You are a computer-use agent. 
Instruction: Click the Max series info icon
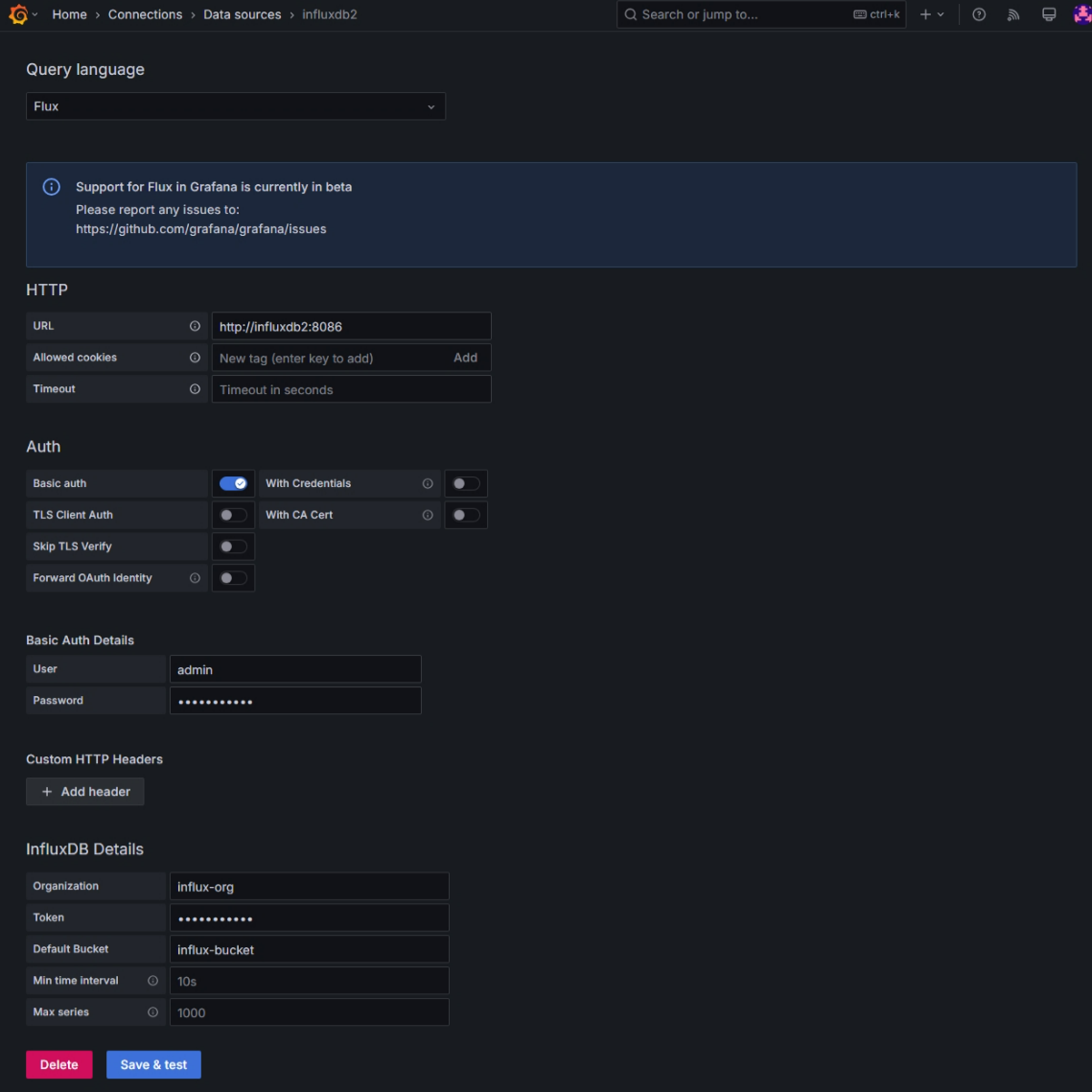click(x=152, y=1011)
